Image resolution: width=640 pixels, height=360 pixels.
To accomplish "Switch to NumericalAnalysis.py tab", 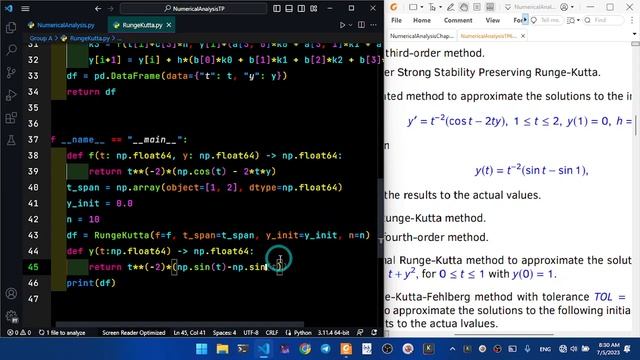I will pos(61,25).
